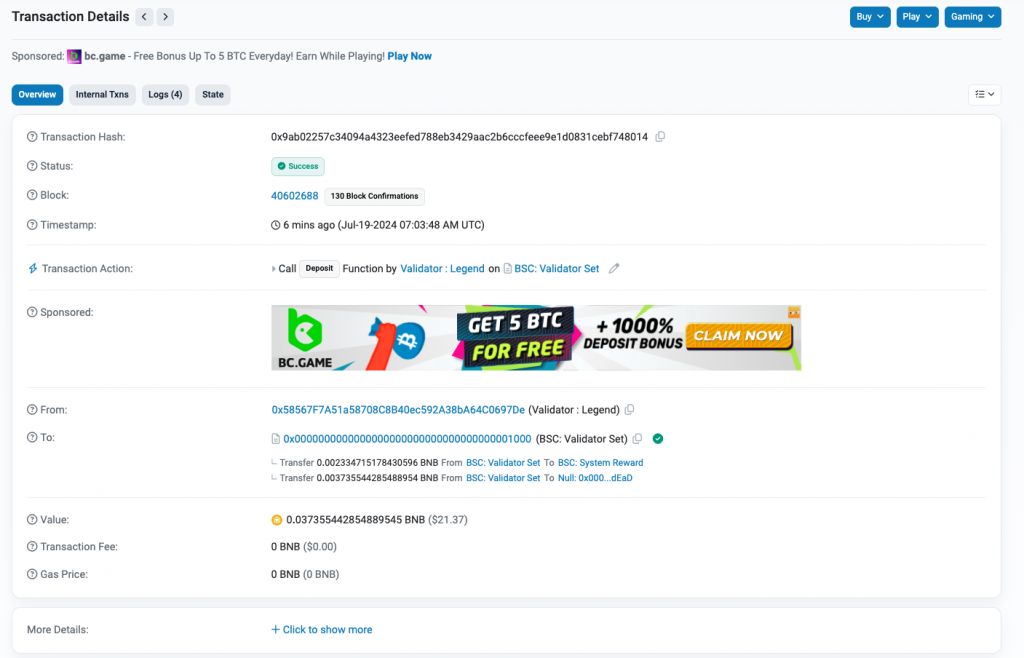Copy the transaction hash to clipboard
The width and height of the screenshot is (1024, 658).
pos(660,137)
